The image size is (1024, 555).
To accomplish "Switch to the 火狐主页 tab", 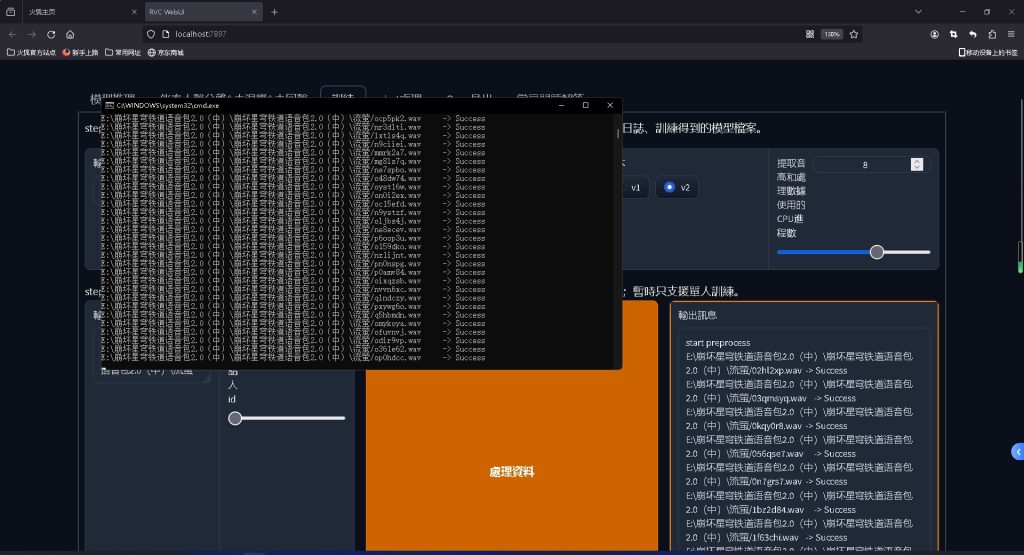I will 78,12.
